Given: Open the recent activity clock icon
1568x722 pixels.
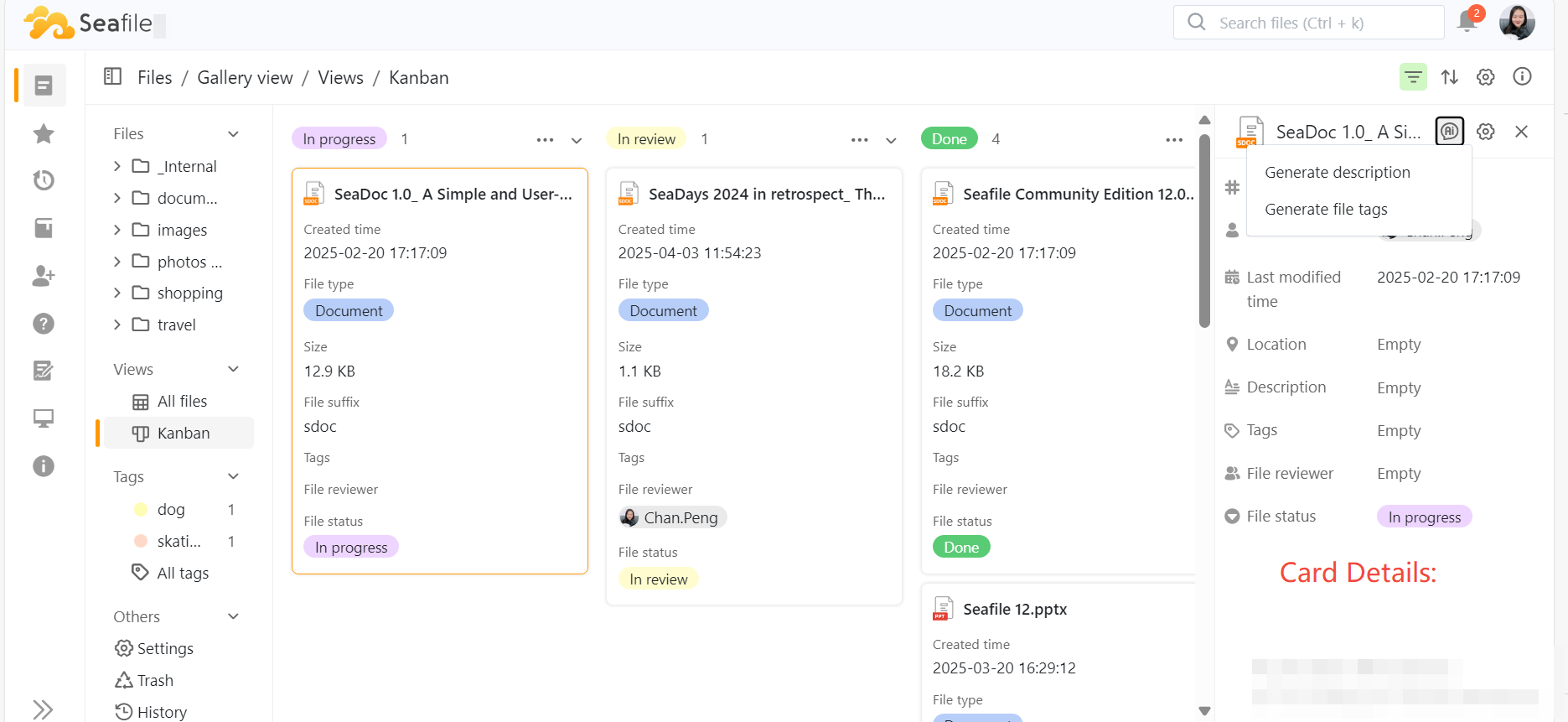Looking at the screenshot, I should [44, 180].
